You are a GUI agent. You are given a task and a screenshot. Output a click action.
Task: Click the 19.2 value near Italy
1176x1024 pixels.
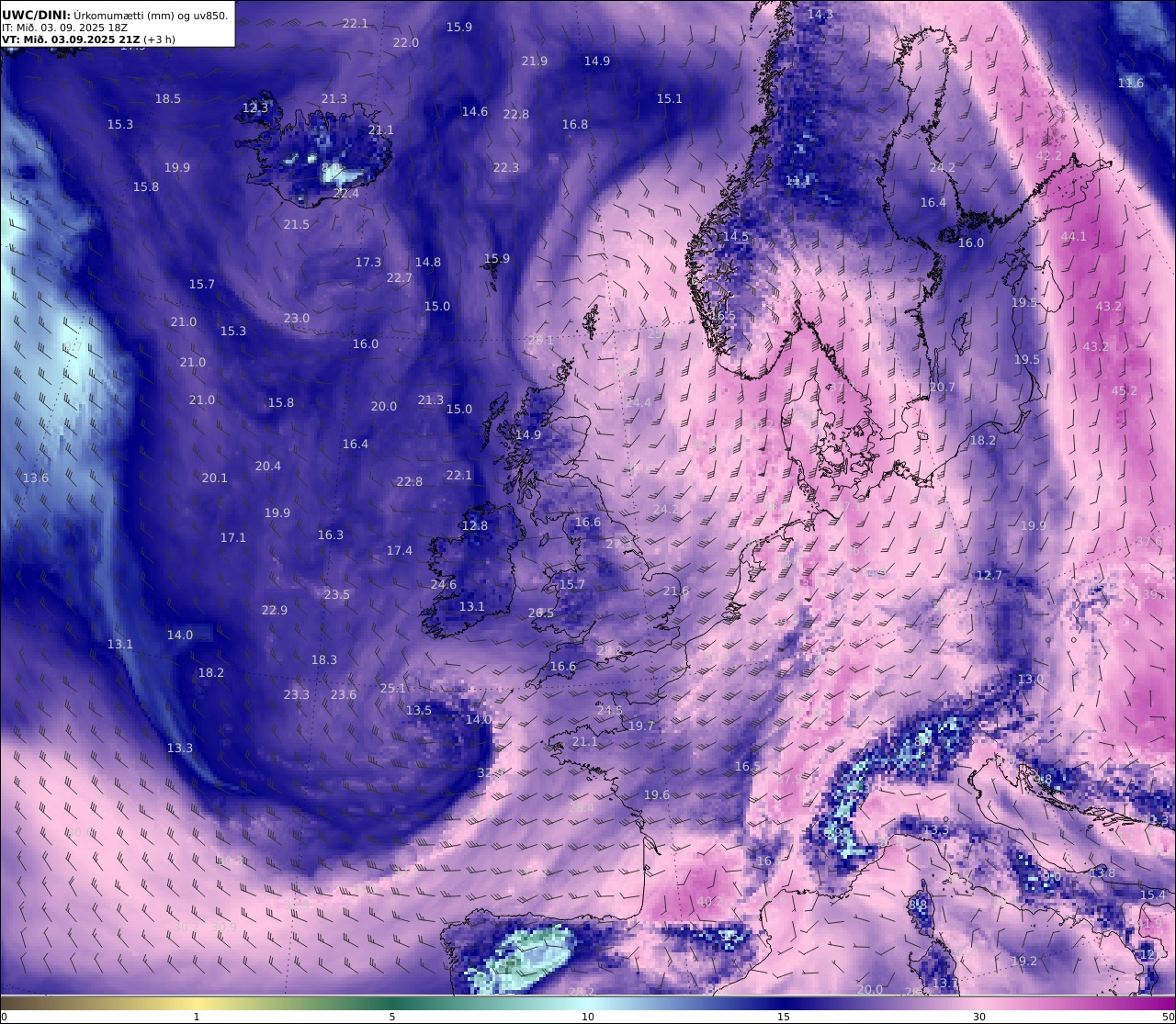click(x=1024, y=962)
